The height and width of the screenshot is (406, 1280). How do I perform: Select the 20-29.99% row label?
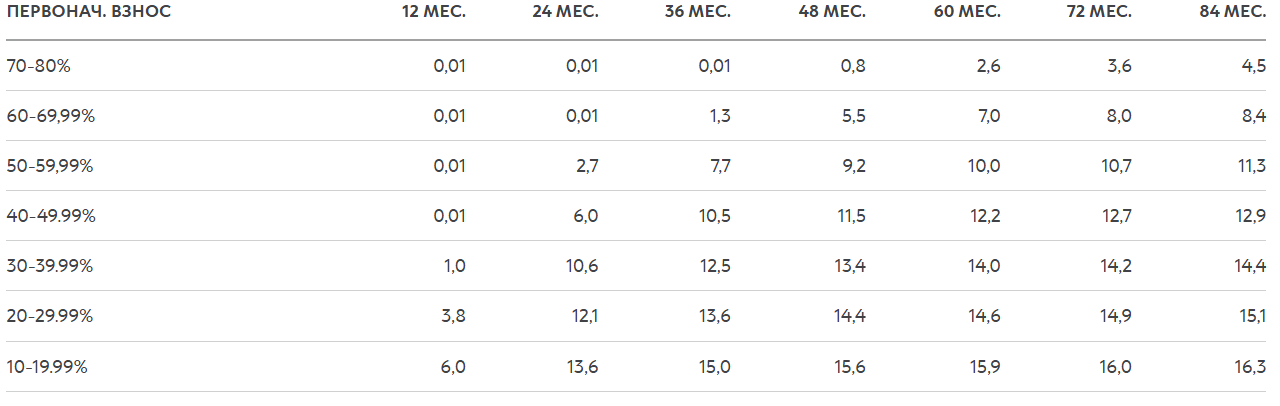click(x=50, y=316)
